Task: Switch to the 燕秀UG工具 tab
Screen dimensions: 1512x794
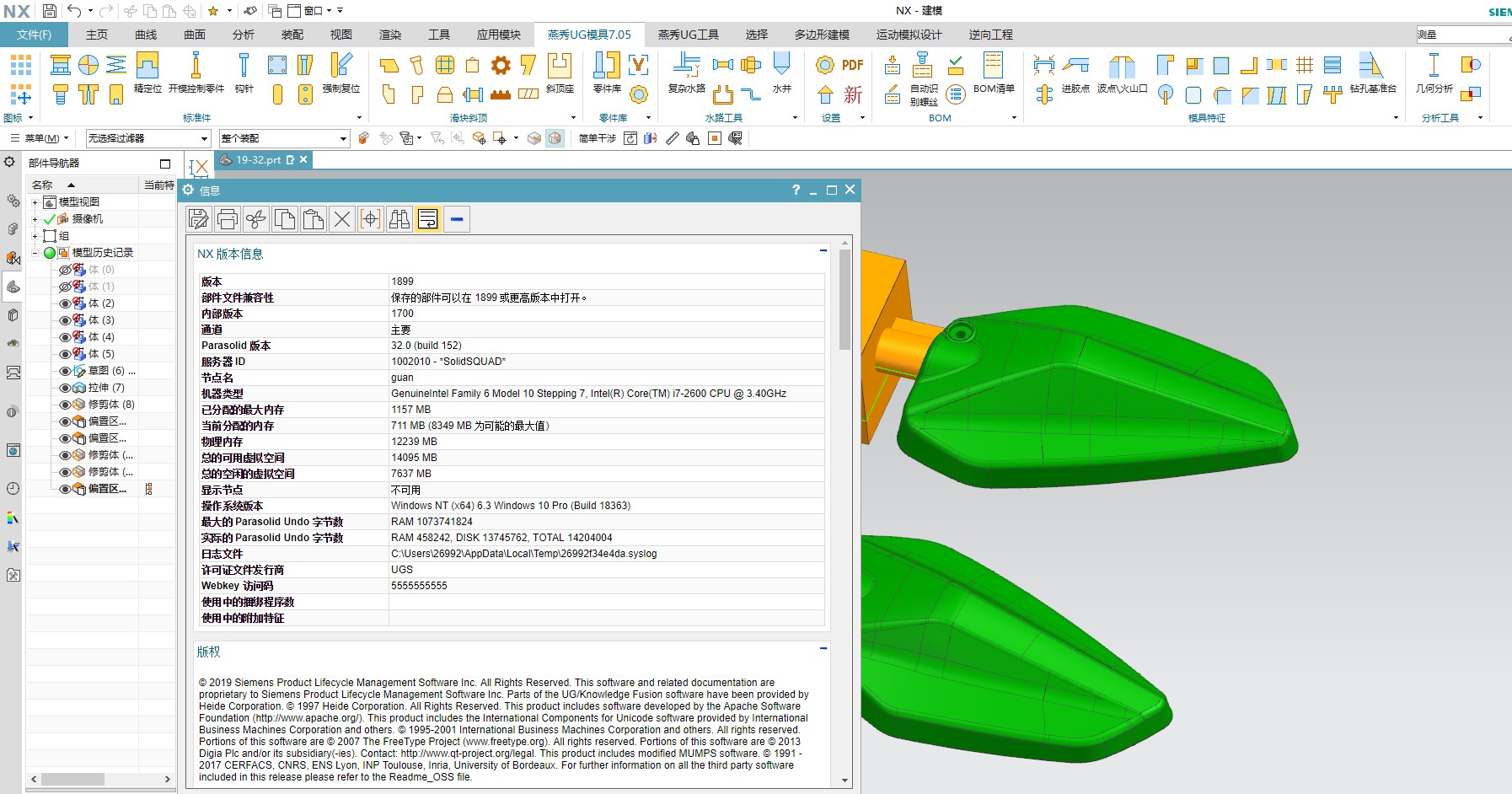Action: click(688, 35)
